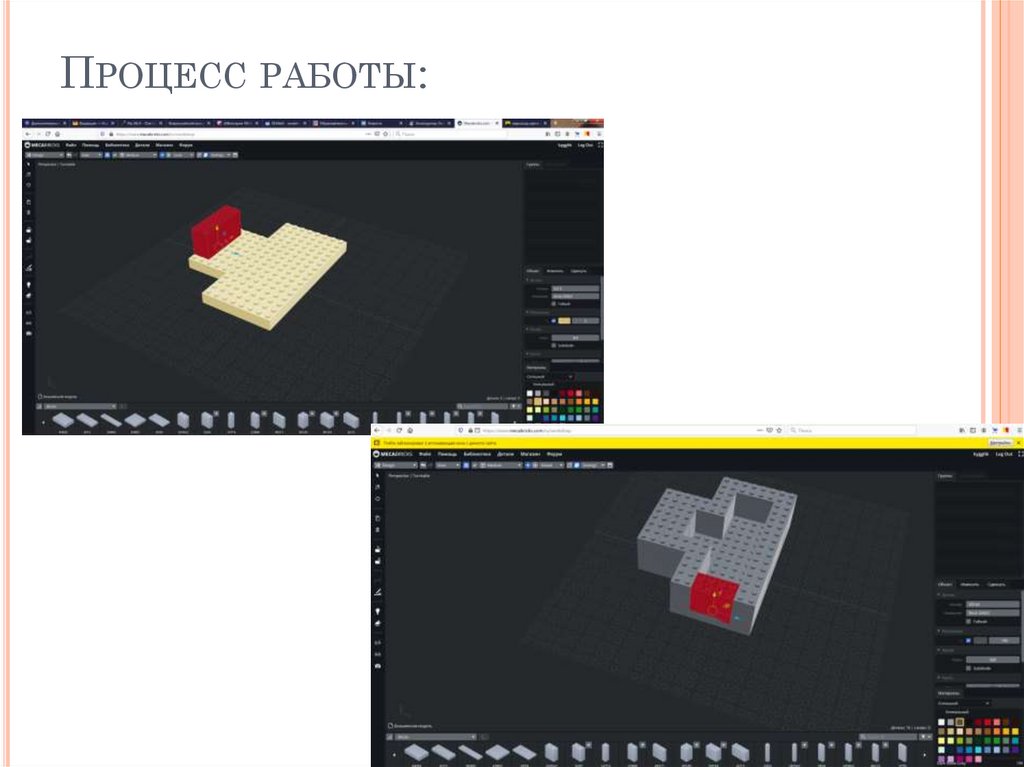Image resolution: width=1024 pixels, height=767 pixels.
Task: Click browser search field in lower window
Action: [852, 431]
